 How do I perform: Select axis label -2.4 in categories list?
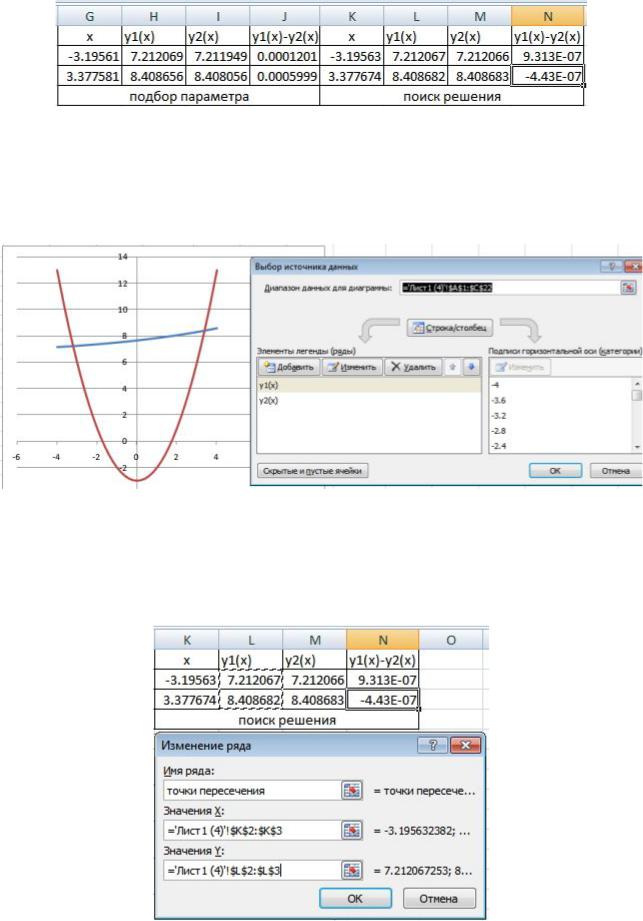[x=561, y=446]
